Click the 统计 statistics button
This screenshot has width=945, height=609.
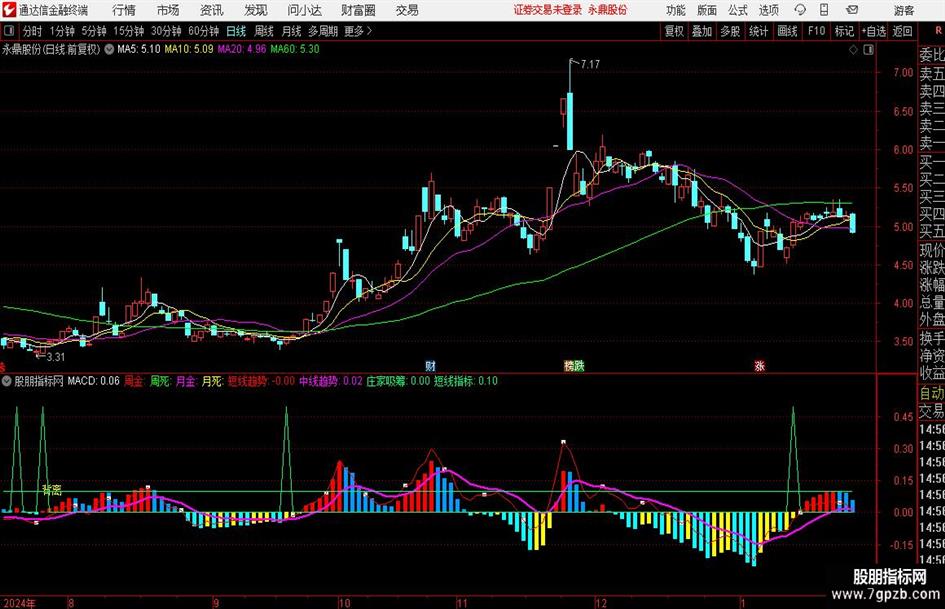pos(758,31)
